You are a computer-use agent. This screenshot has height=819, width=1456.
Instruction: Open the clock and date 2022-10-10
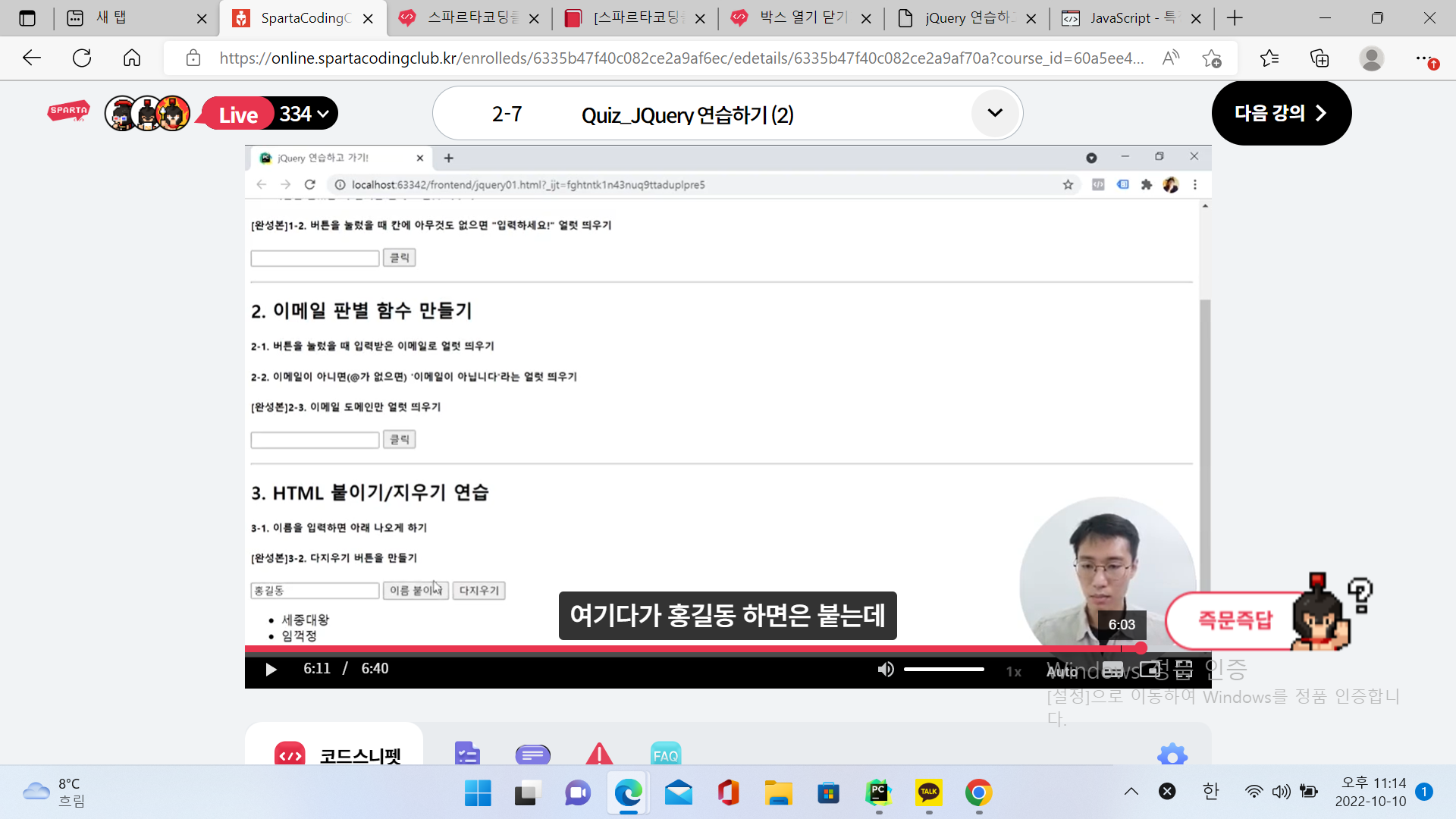pyautogui.click(x=1371, y=792)
